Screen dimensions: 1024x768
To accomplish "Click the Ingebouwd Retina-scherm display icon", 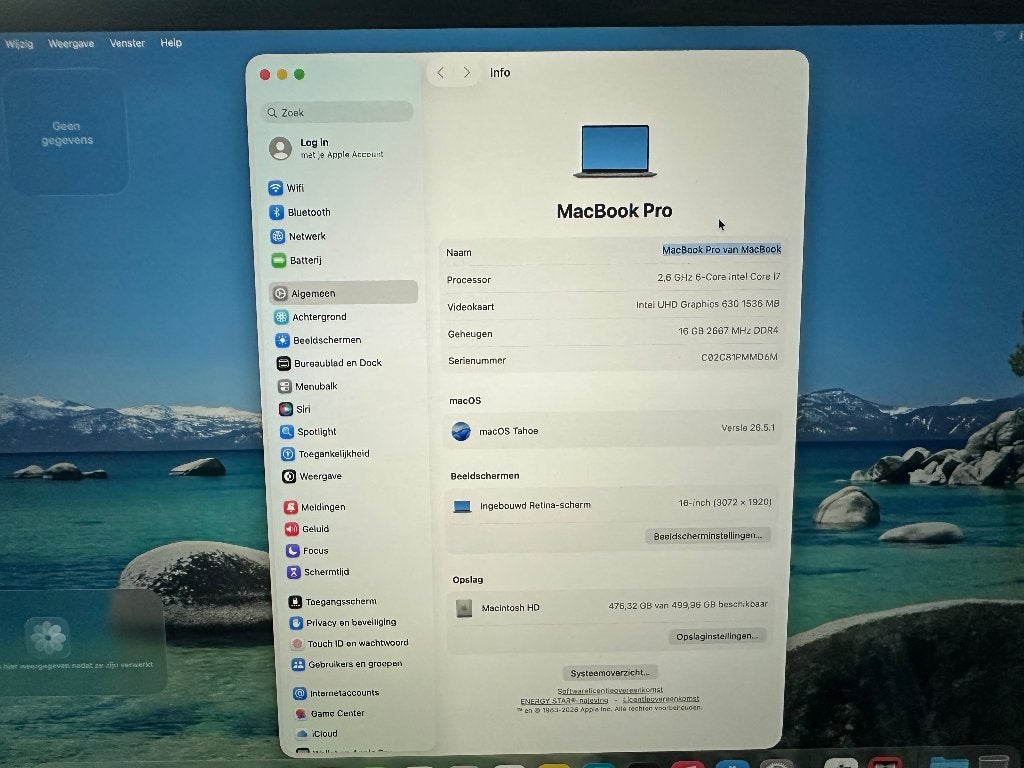I will point(462,506).
